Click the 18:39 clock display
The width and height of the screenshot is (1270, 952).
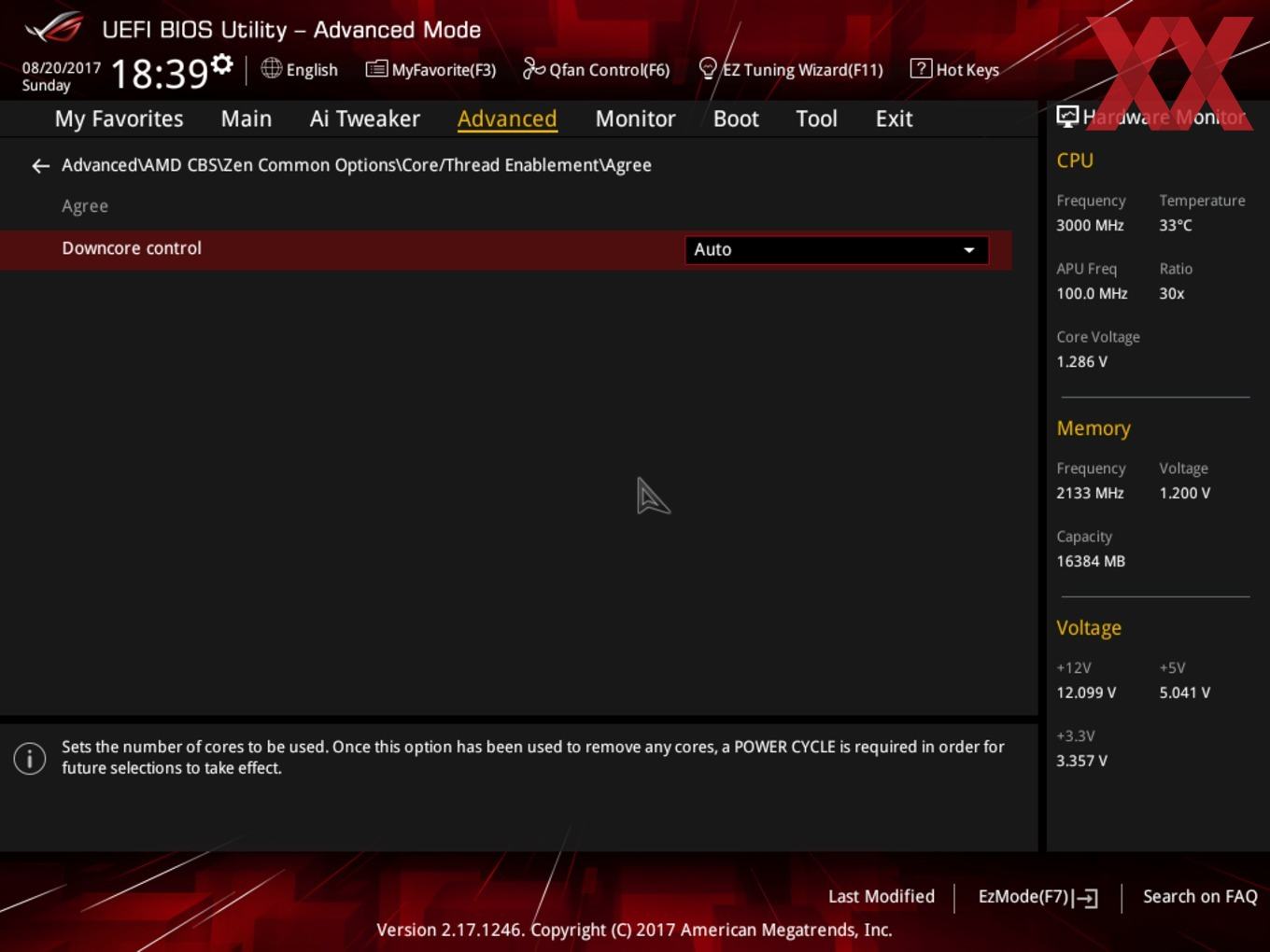159,74
